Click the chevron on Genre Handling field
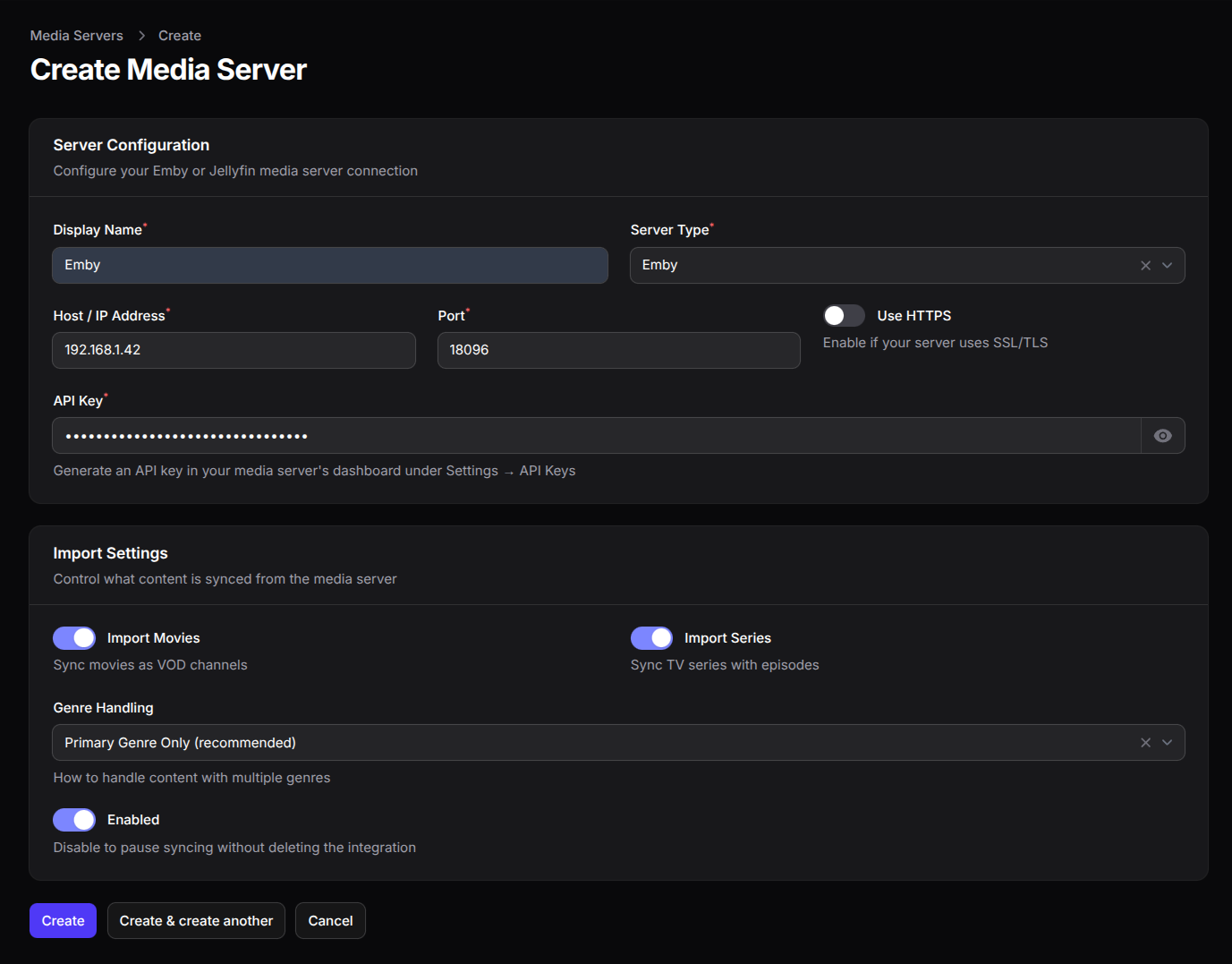The image size is (1232, 964). tap(1167, 742)
